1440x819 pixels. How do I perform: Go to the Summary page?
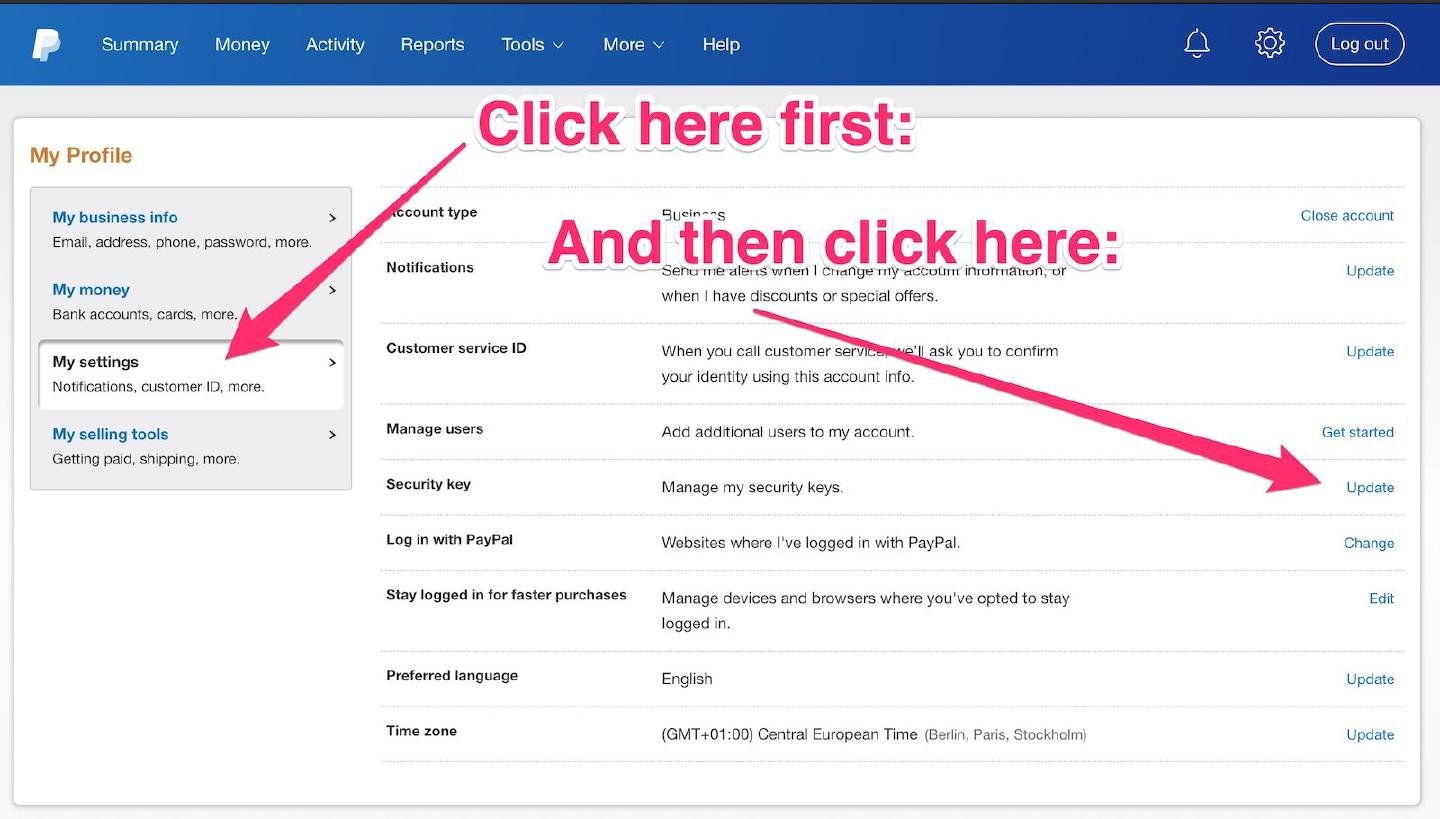click(x=140, y=44)
